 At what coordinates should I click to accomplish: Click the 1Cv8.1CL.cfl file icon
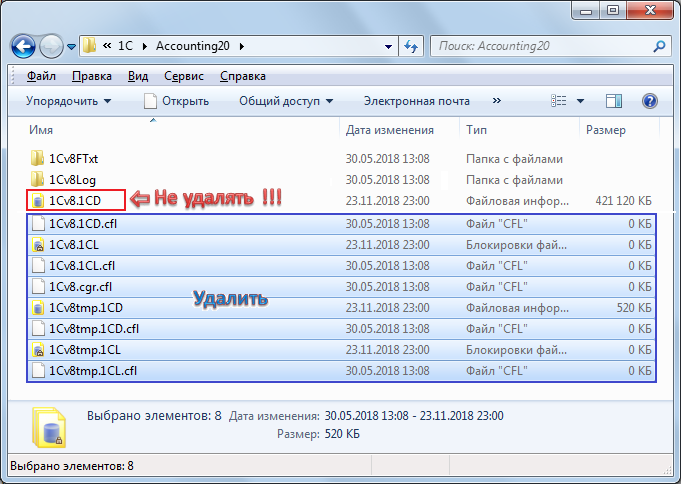[38, 265]
